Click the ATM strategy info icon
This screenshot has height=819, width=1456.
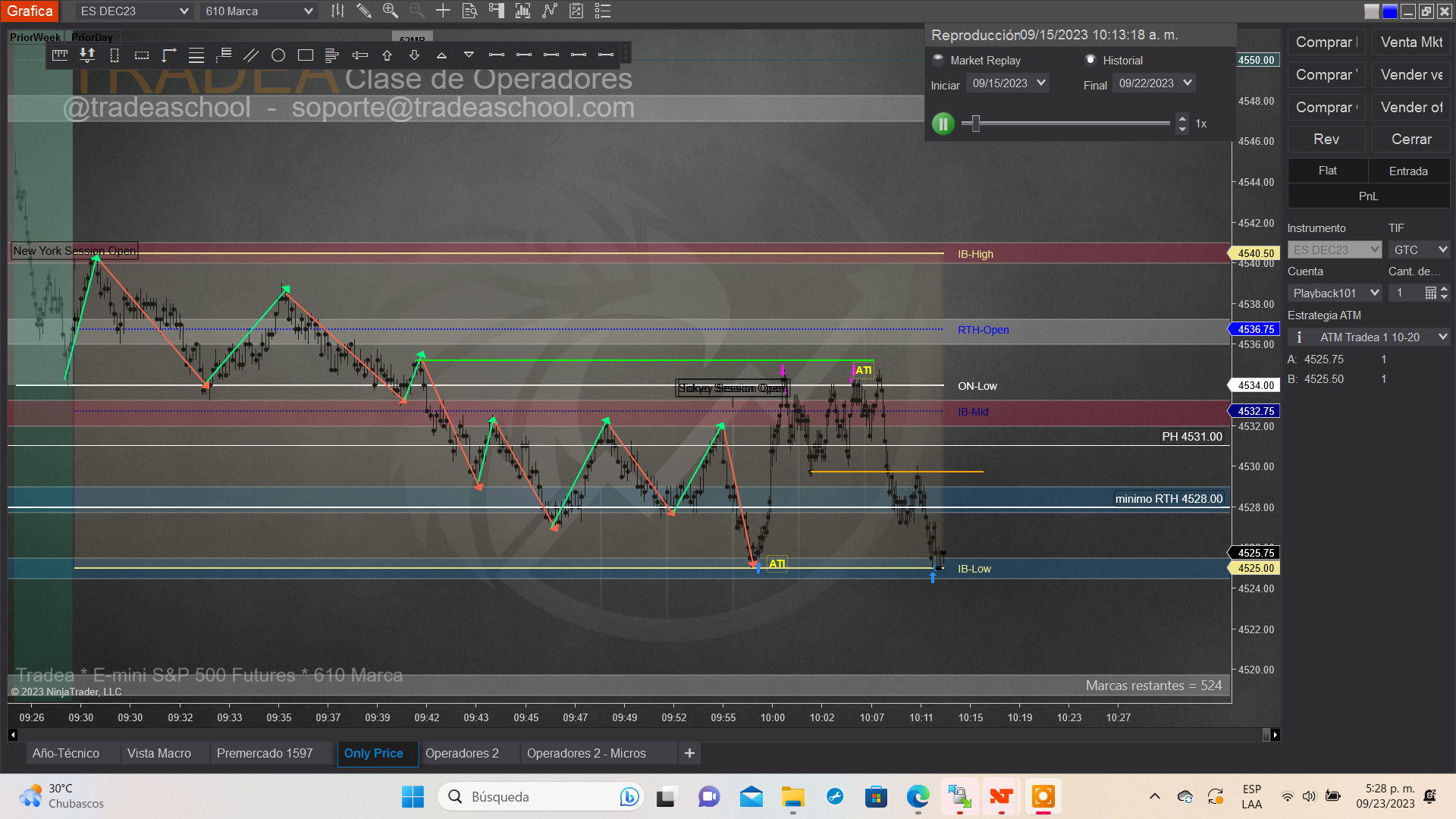(x=1299, y=337)
